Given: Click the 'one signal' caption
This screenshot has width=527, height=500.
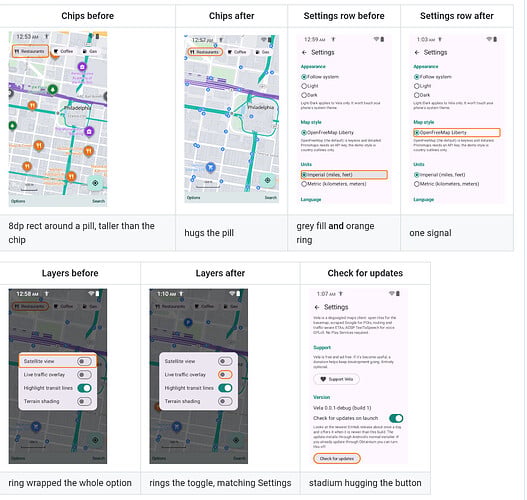Looking at the screenshot, I should pyautogui.click(x=430, y=233).
